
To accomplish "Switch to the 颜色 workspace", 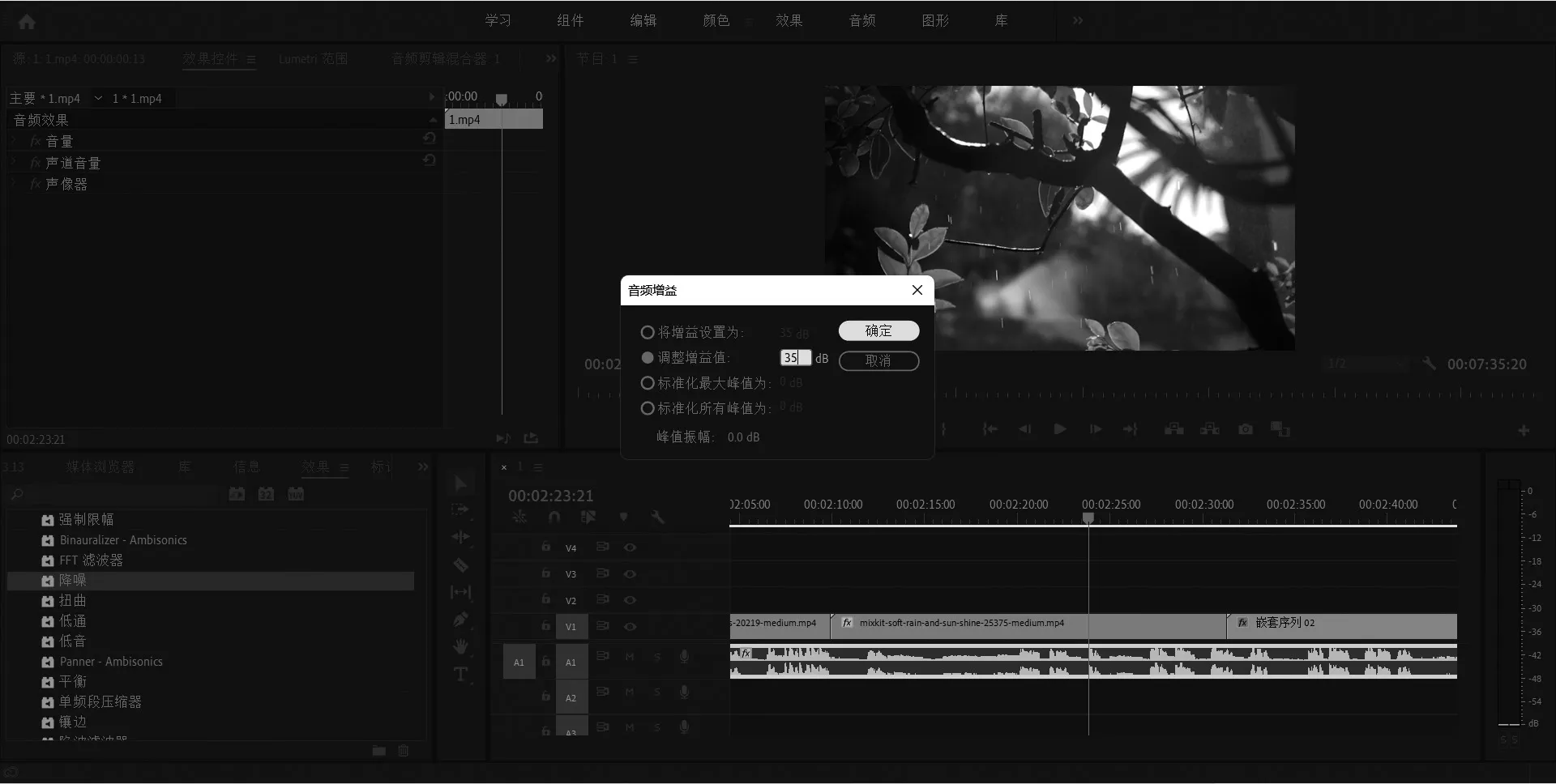I will pyautogui.click(x=716, y=20).
